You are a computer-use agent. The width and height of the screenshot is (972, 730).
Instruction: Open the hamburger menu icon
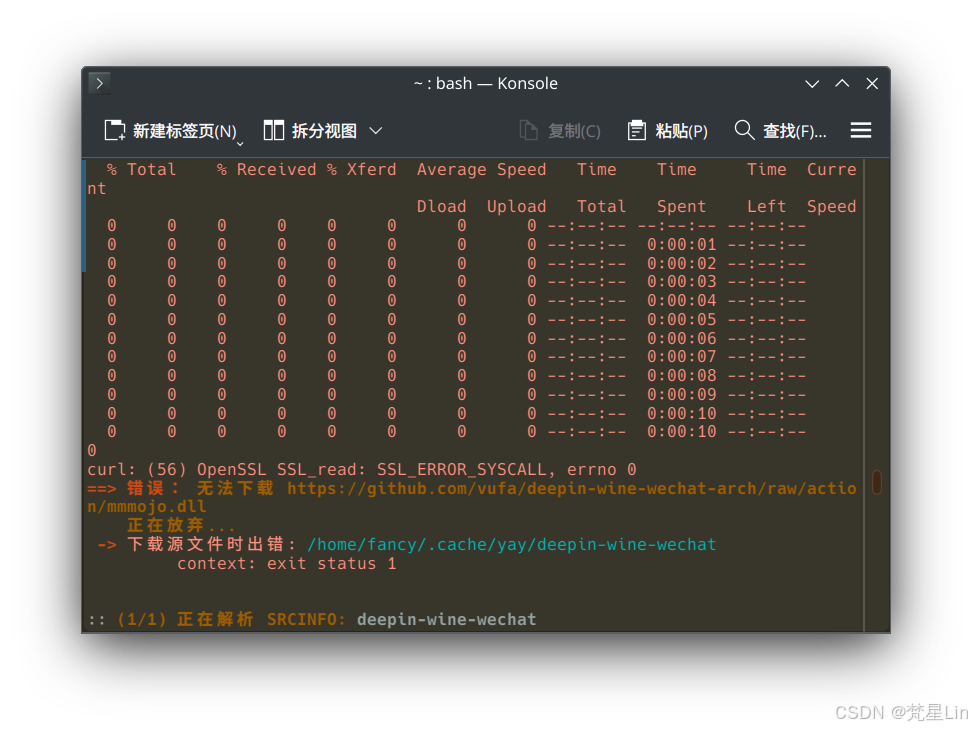pos(861,130)
